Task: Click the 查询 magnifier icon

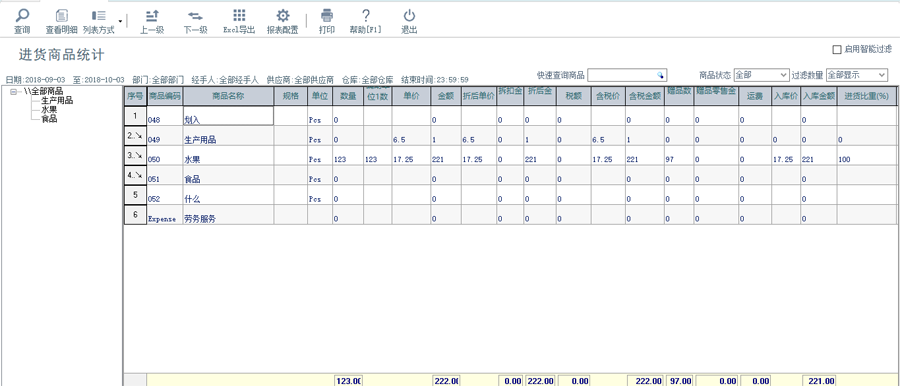Action: point(22,16)
